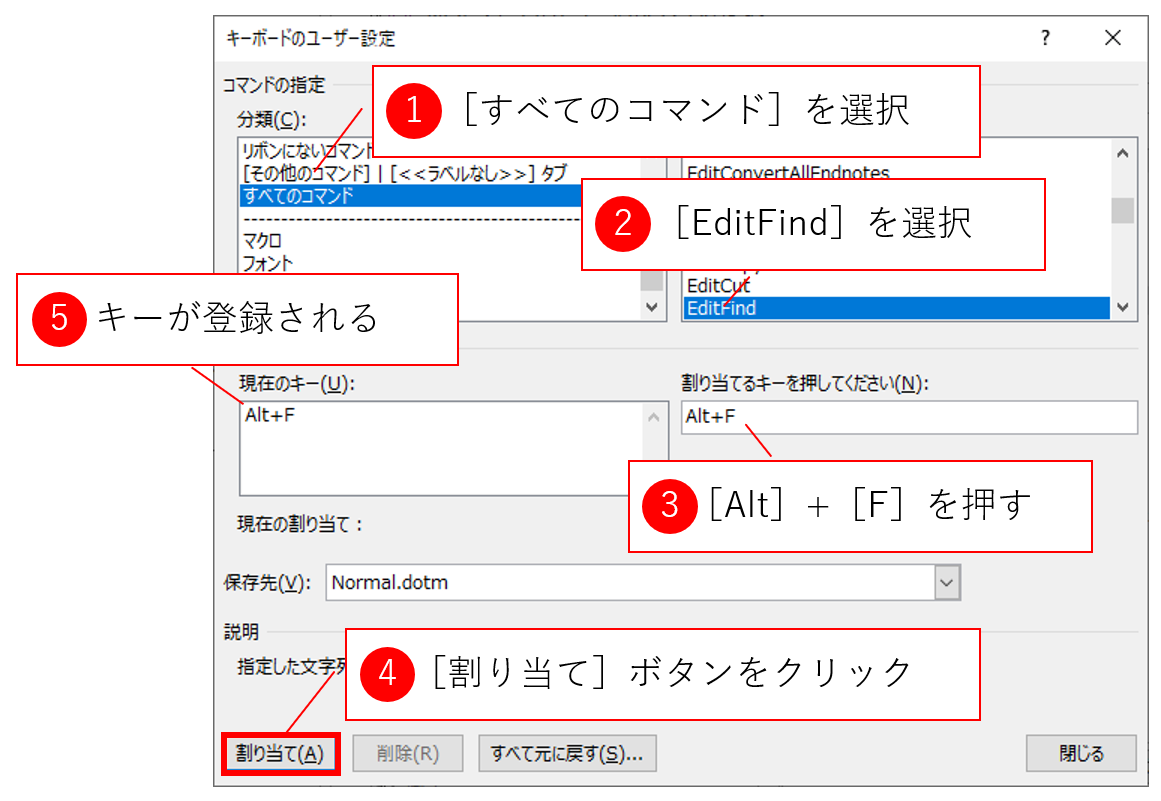This screenshot has width=1161, height=801.
Task: Pick フォント in the category list
Action: click(x=267, y=263)
